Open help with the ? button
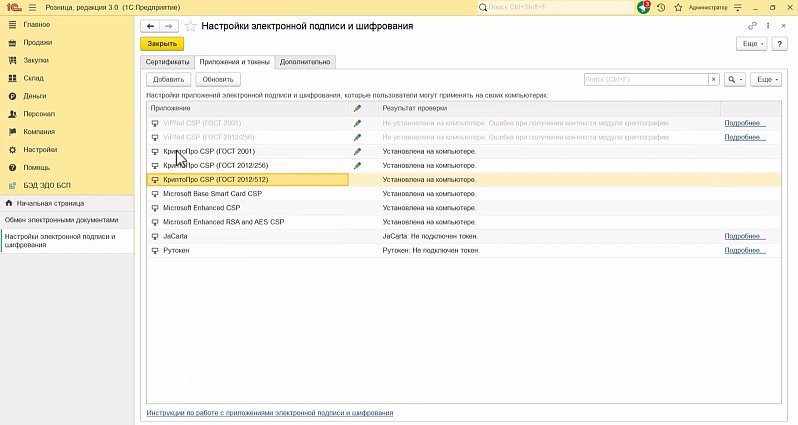This screenshot has height=425, width=798. pos(779,44)
